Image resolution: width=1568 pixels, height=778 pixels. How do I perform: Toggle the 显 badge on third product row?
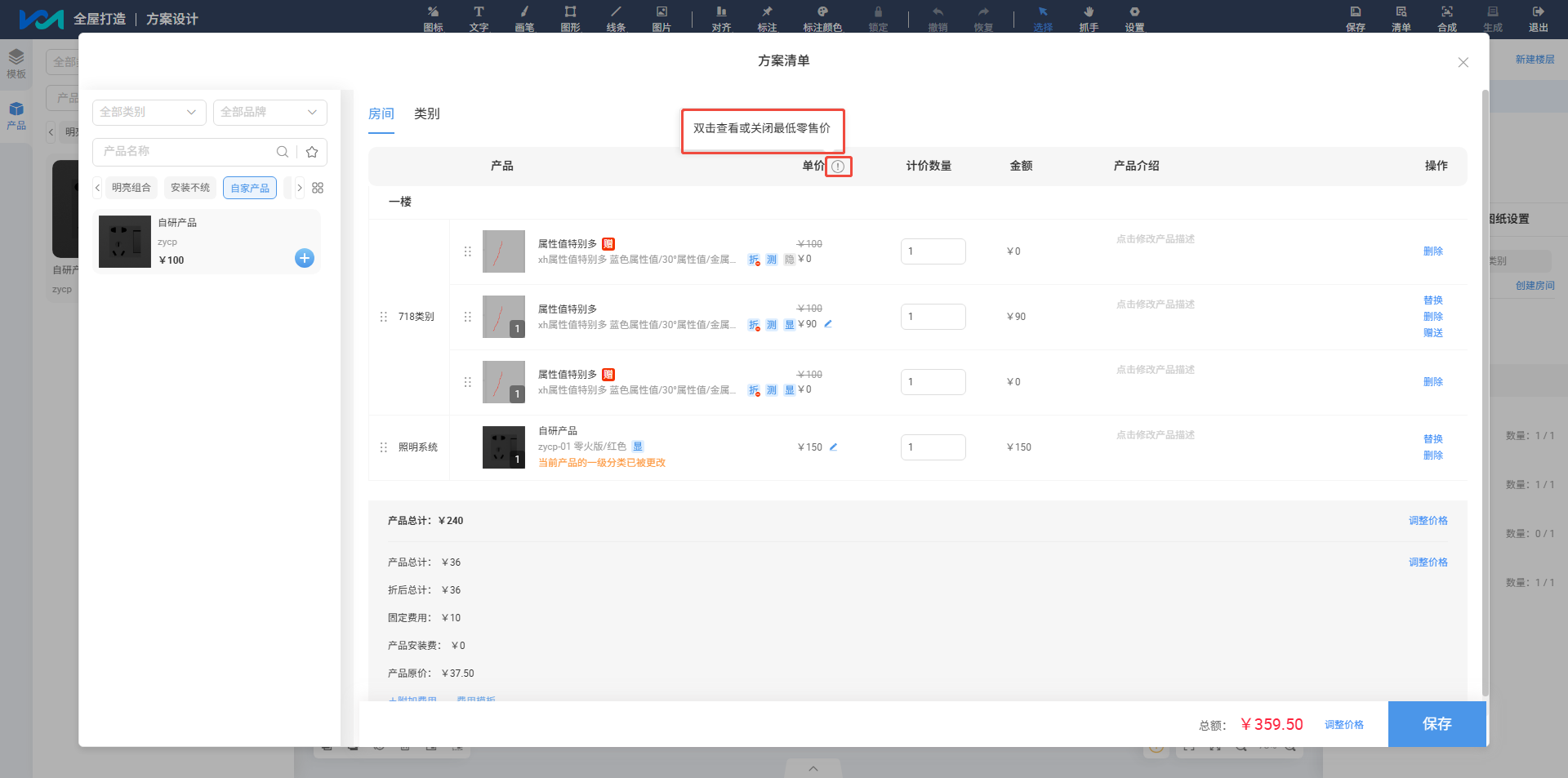pyautogui.click(x=789, y=390)
